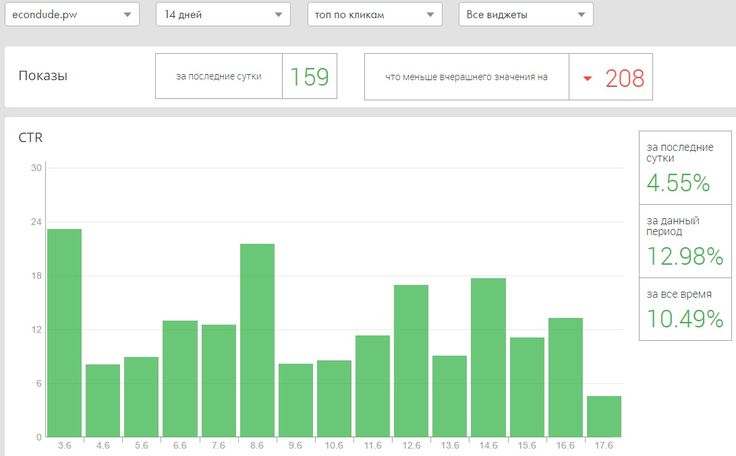Select the bar for 12.6

[411, 361]
